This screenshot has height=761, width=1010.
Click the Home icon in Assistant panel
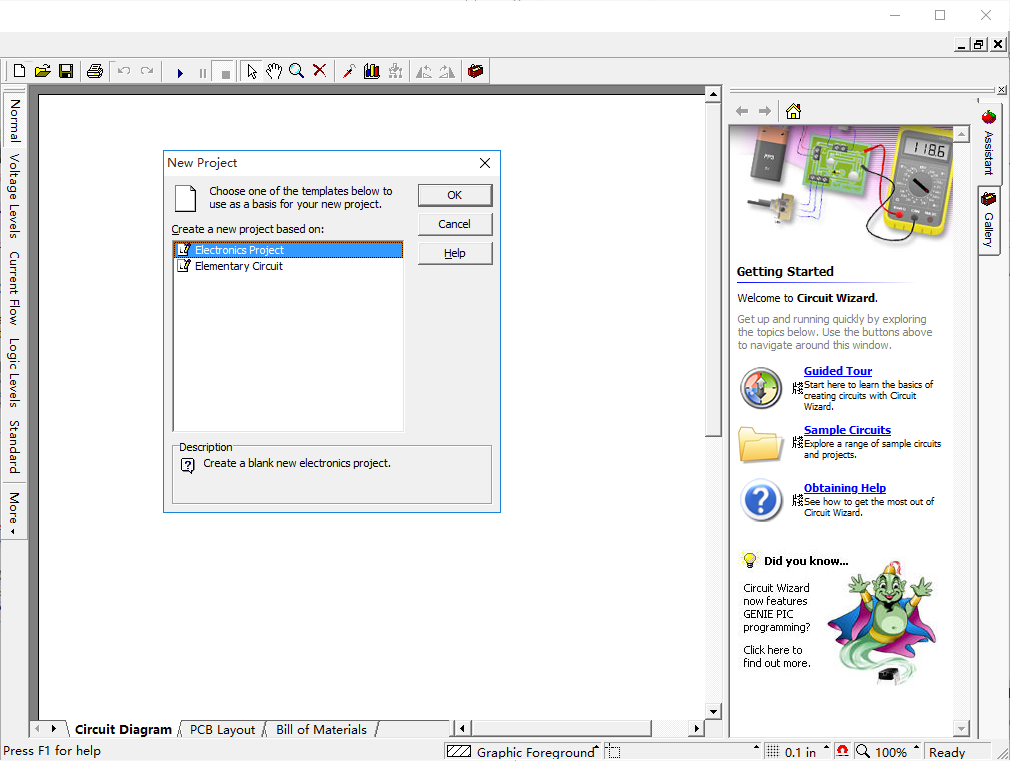(793, 111)
